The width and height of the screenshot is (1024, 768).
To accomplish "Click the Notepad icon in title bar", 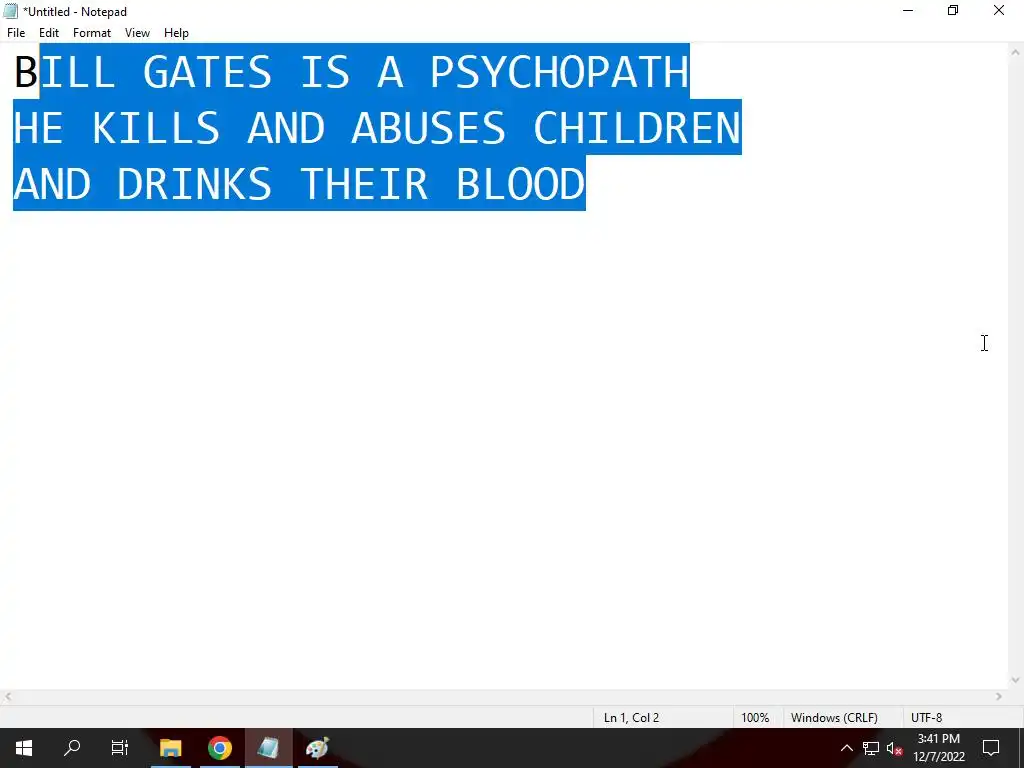I will click(10, 11).
